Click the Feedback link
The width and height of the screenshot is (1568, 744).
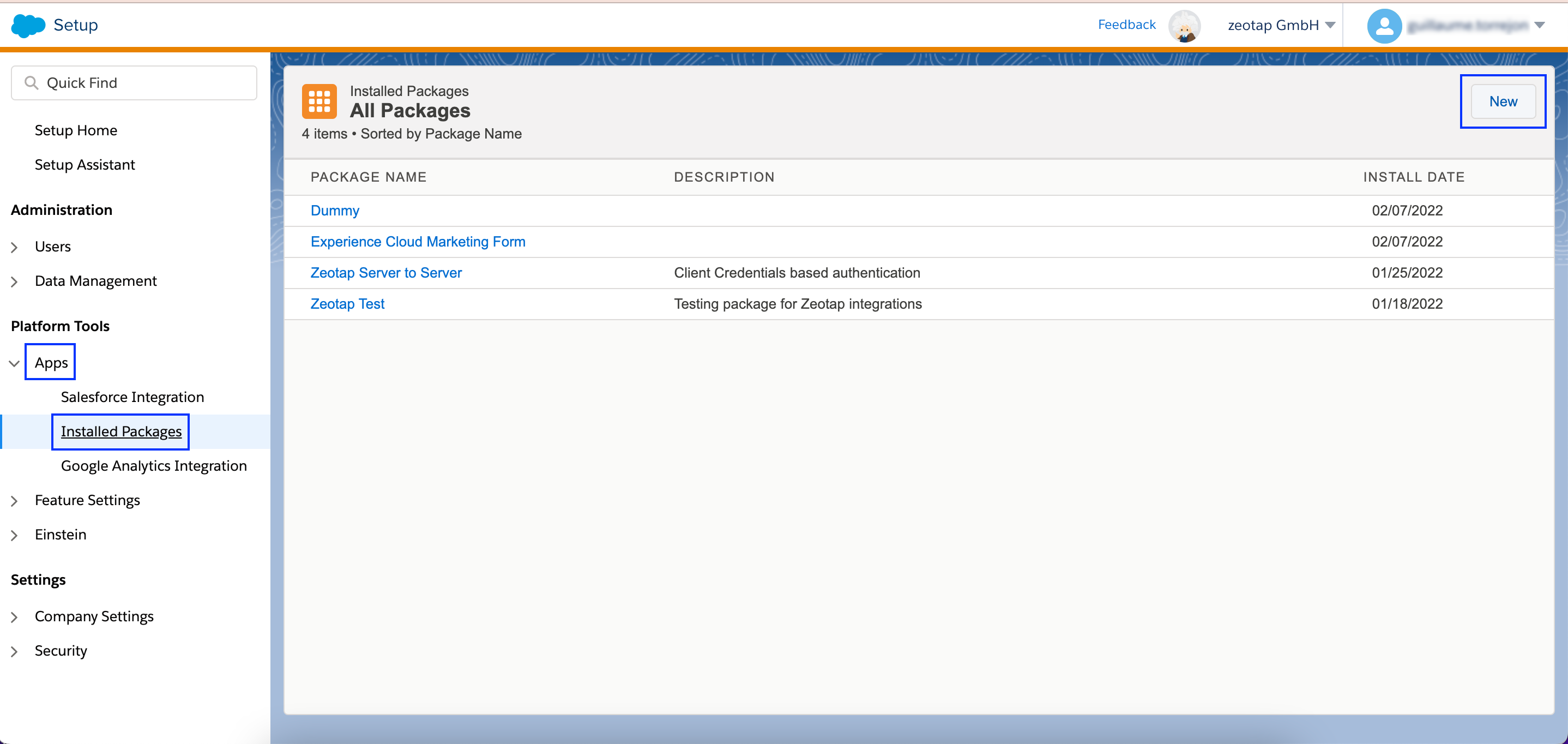click(x=1126, y=25)
